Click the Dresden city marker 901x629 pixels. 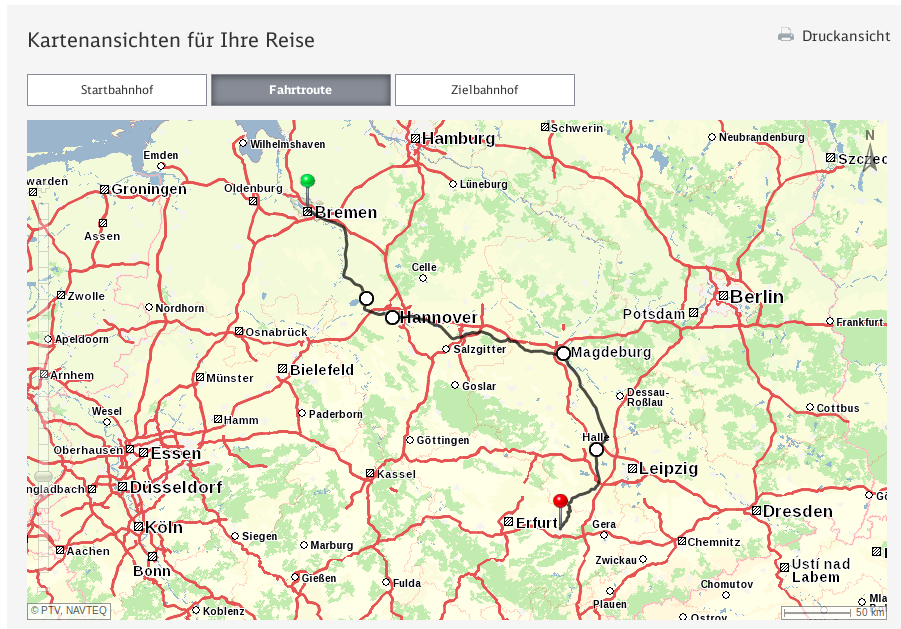click(757, 511)
